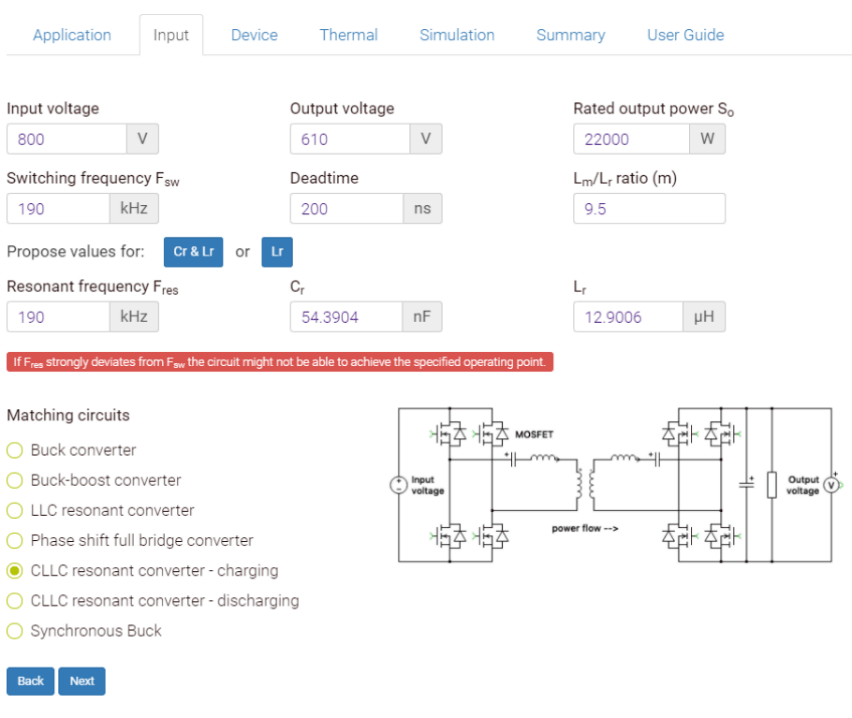
Task: Switch to the Thermal tab
Action: tap(348, 35)
